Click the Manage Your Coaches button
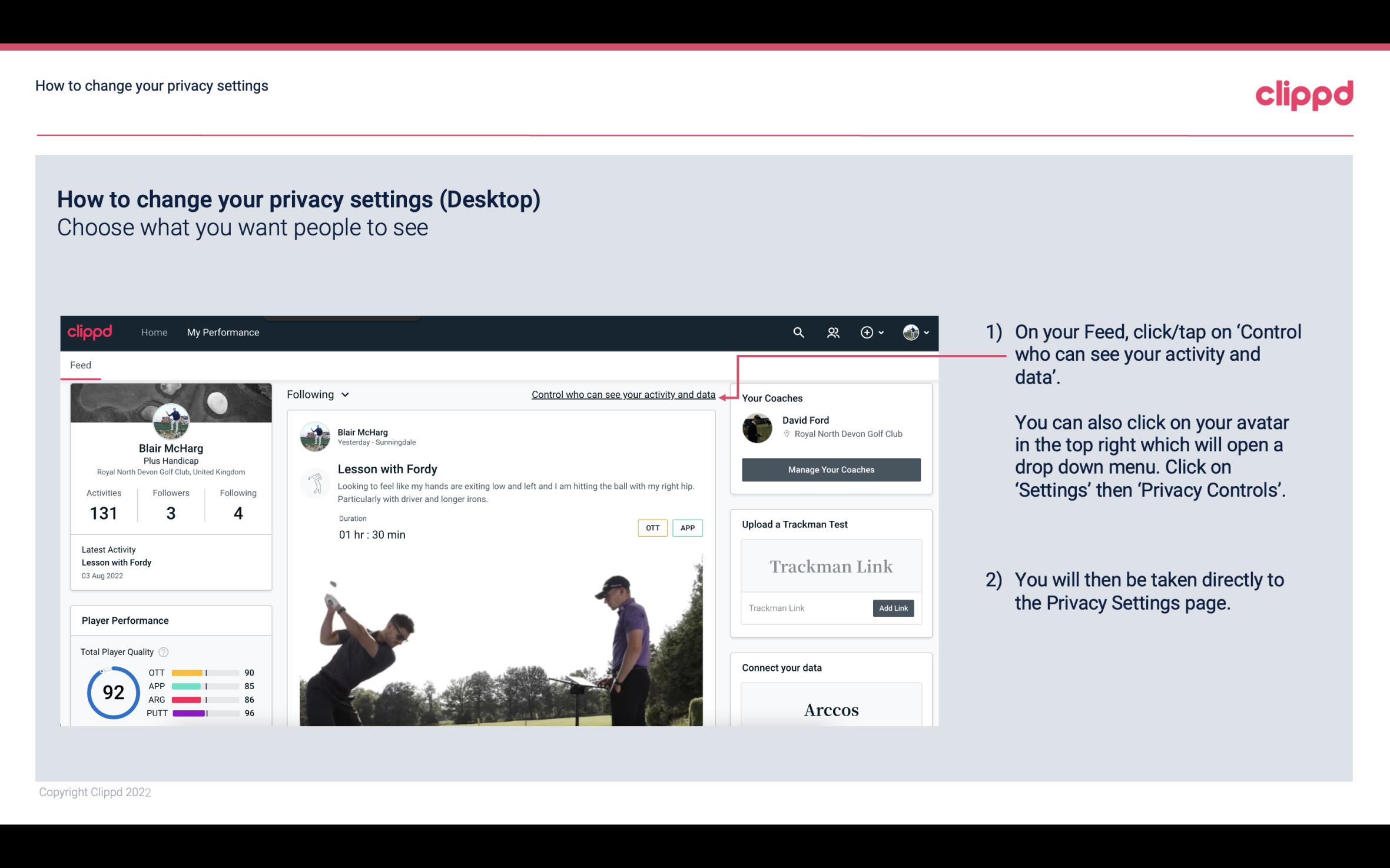1390x868 pixels. click(x=830, y=468)
